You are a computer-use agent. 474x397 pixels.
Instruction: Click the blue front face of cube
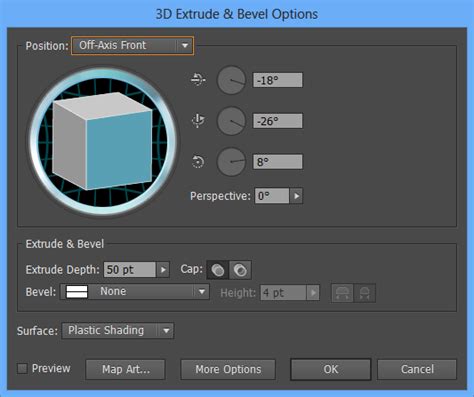pos(119,150)
